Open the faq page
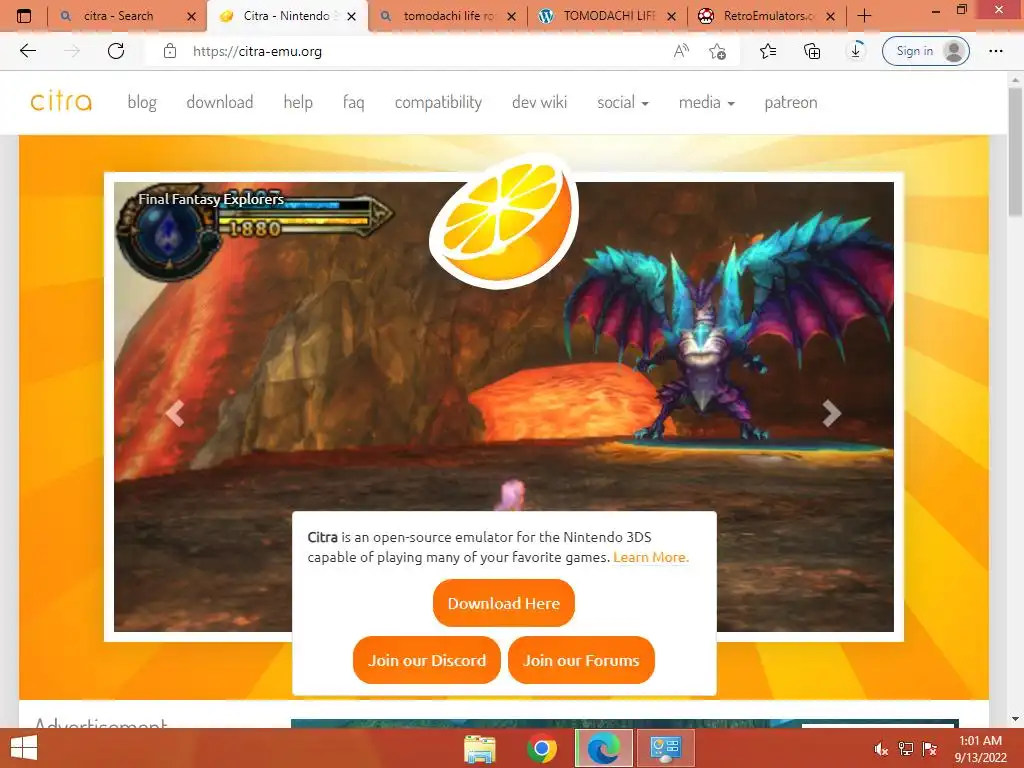Viewport: 1024px width, 768px height. point(353,103)
